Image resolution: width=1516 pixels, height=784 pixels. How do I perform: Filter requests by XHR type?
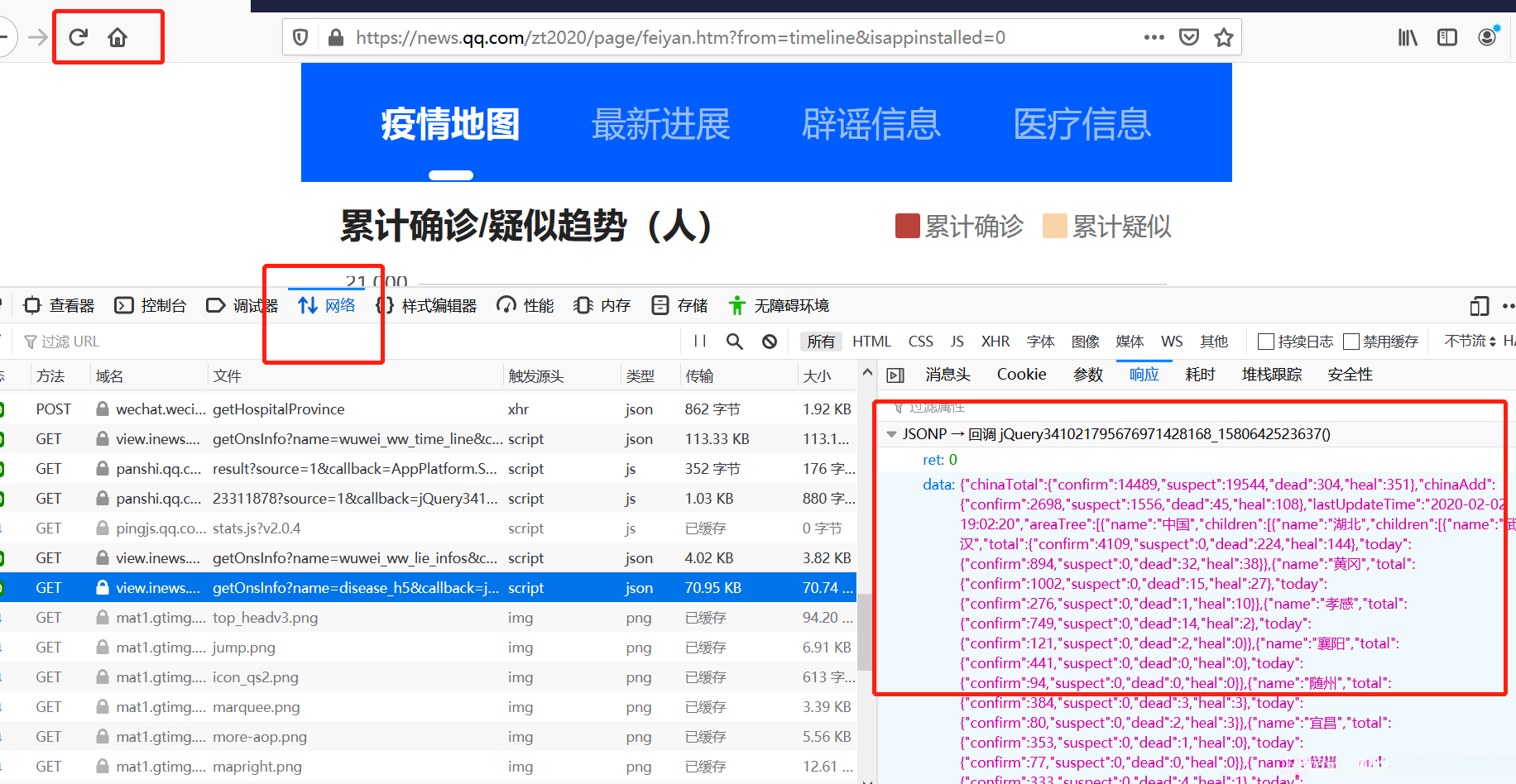coord(995,342)
